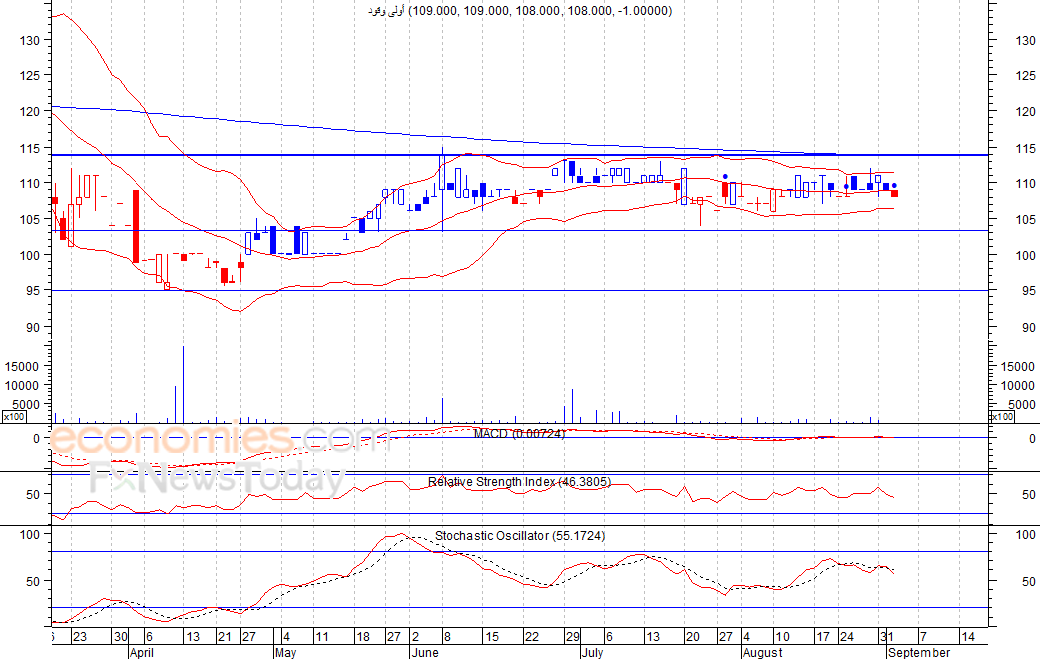
Task: Click date label 7 in September
Action: pos(923,636)
